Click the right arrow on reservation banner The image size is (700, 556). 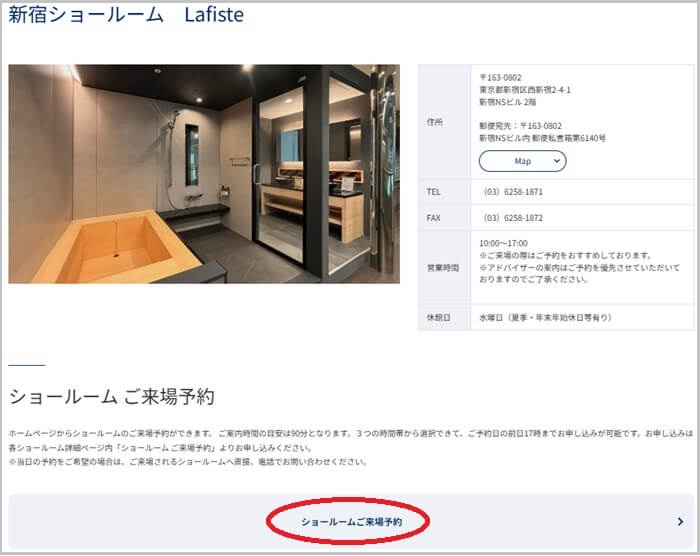680,522
